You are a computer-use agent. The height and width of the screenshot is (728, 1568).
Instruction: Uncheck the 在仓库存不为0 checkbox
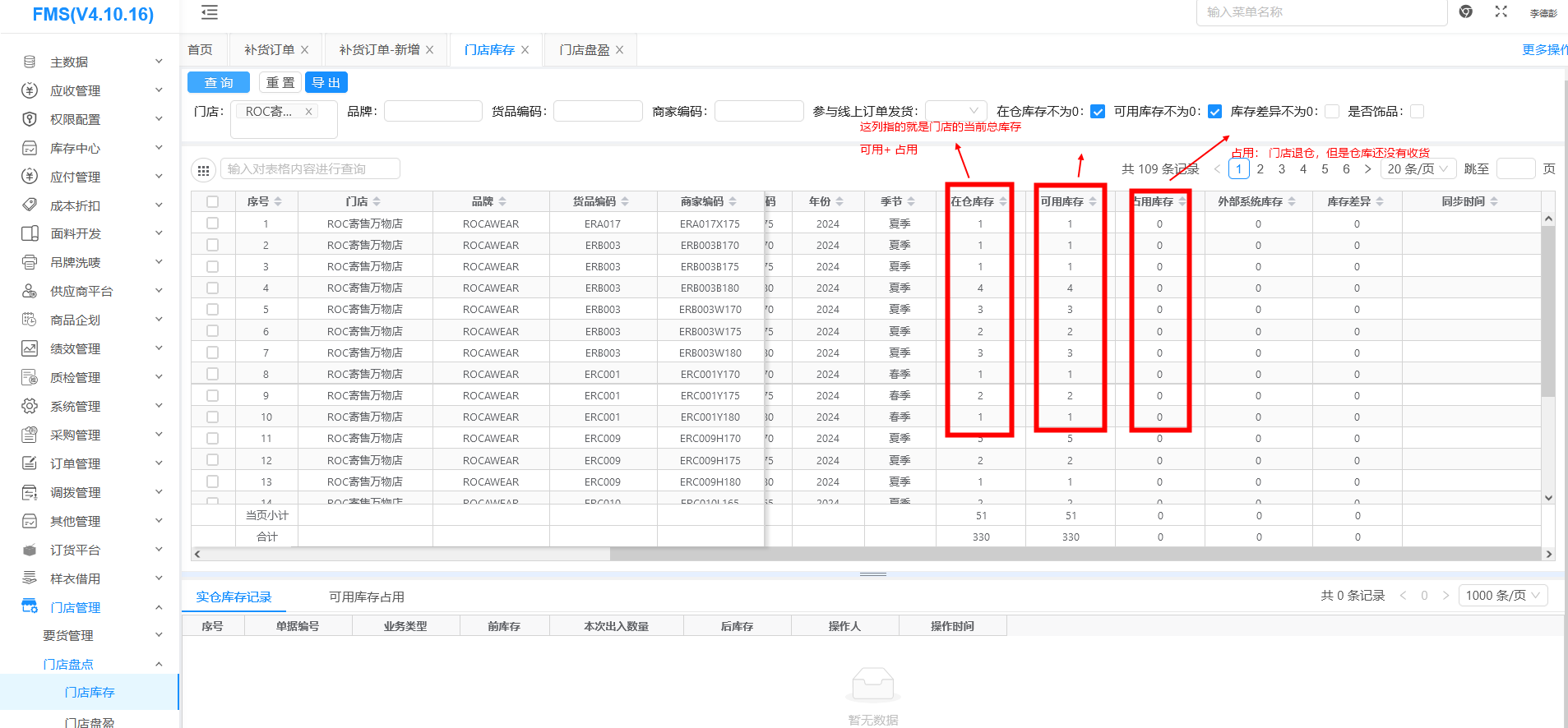click(x=1098, y=112)
